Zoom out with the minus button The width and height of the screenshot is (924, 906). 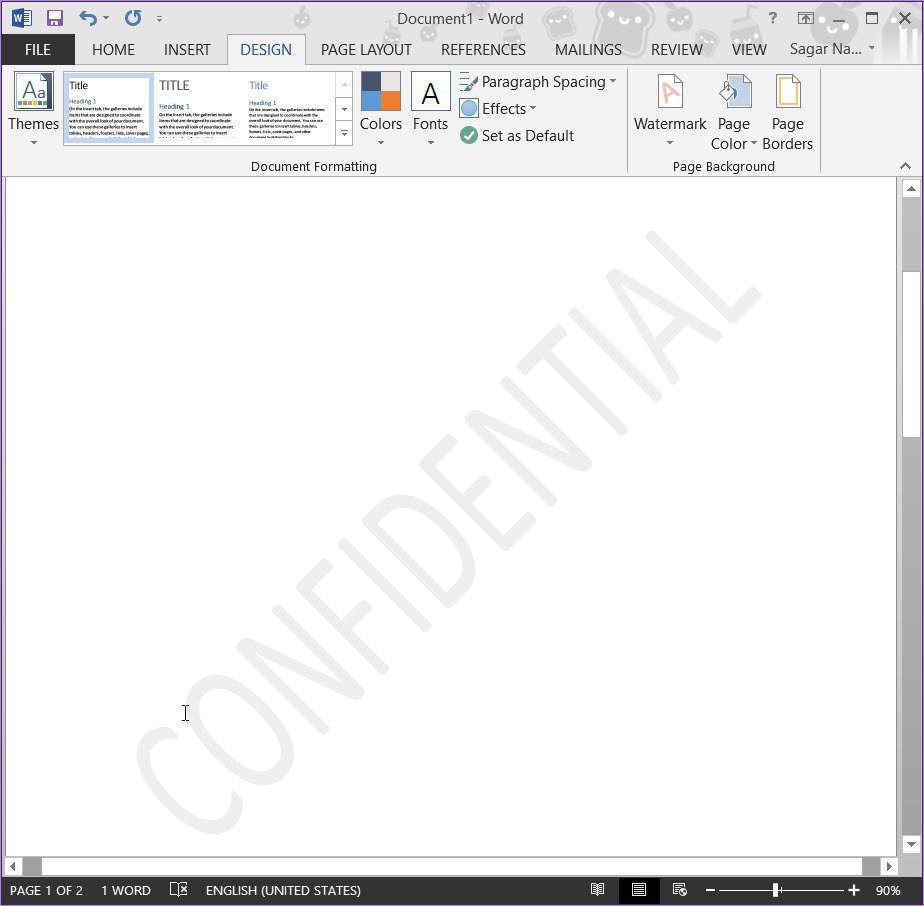[x=710, y=890]
